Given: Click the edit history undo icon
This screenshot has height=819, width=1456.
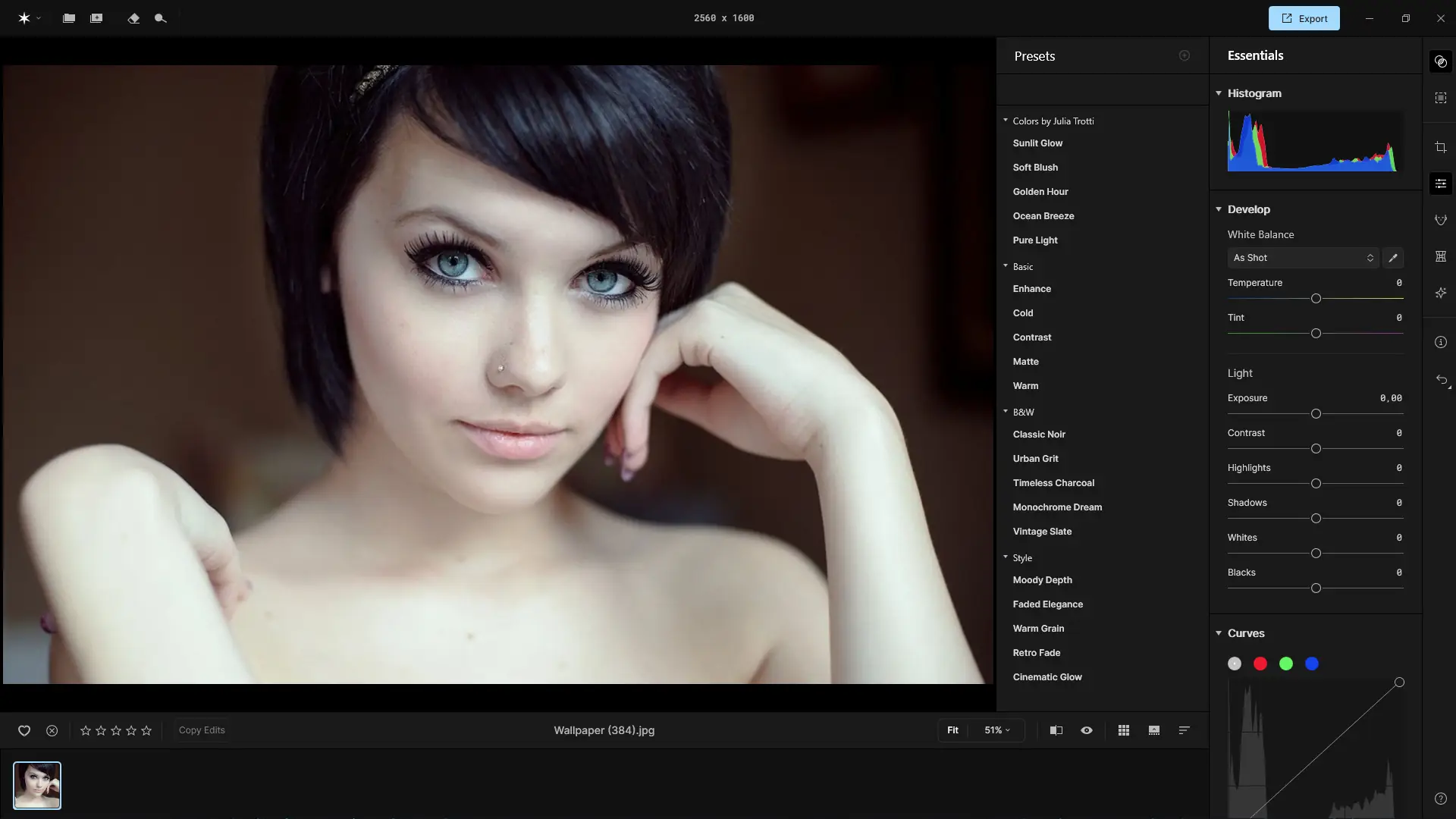Looking at the screenshot, I should pyautogui.click(x=1441, y=380).
